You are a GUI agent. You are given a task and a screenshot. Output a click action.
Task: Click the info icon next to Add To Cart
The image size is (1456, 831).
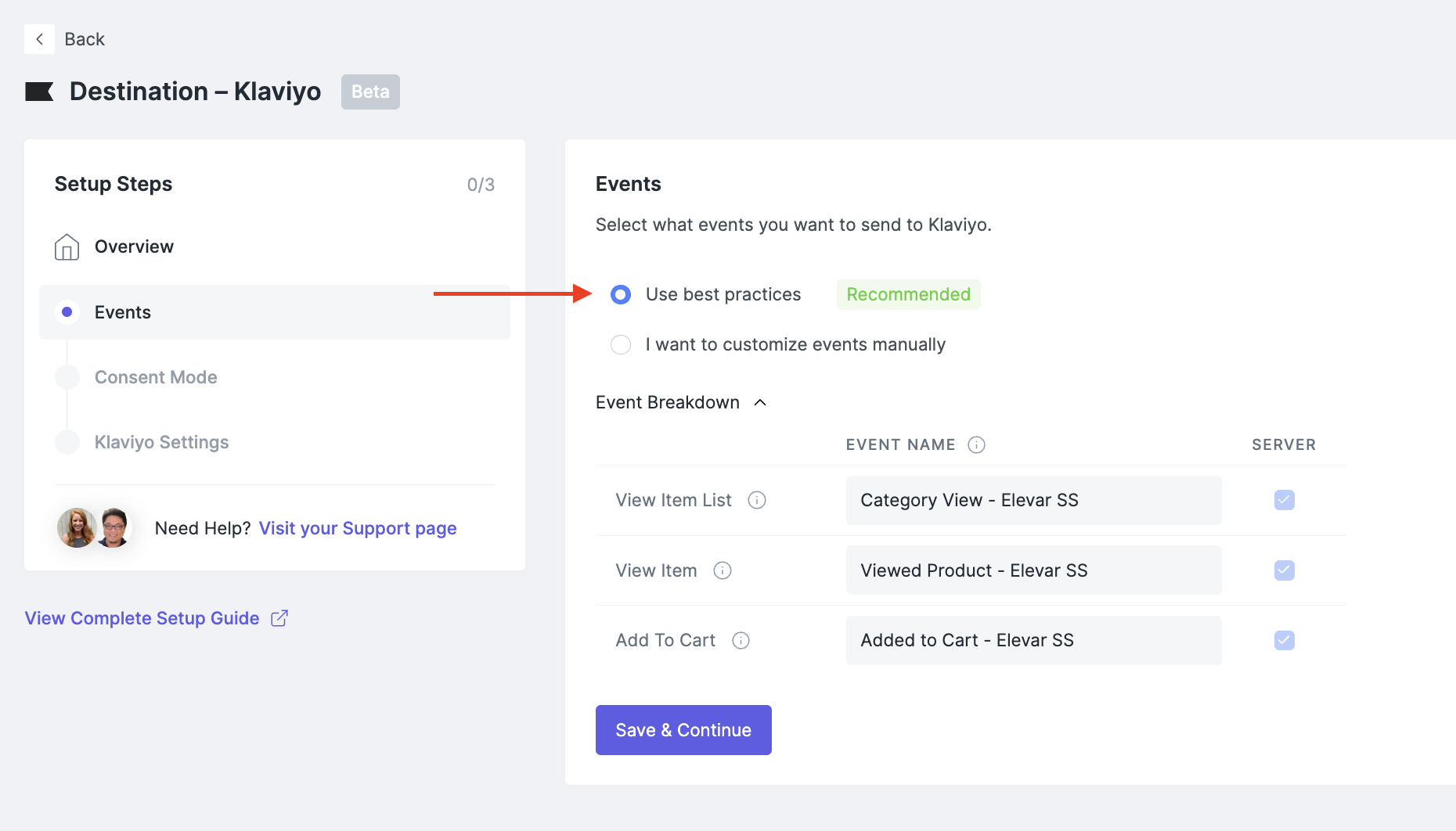click(x=741, y=640)
